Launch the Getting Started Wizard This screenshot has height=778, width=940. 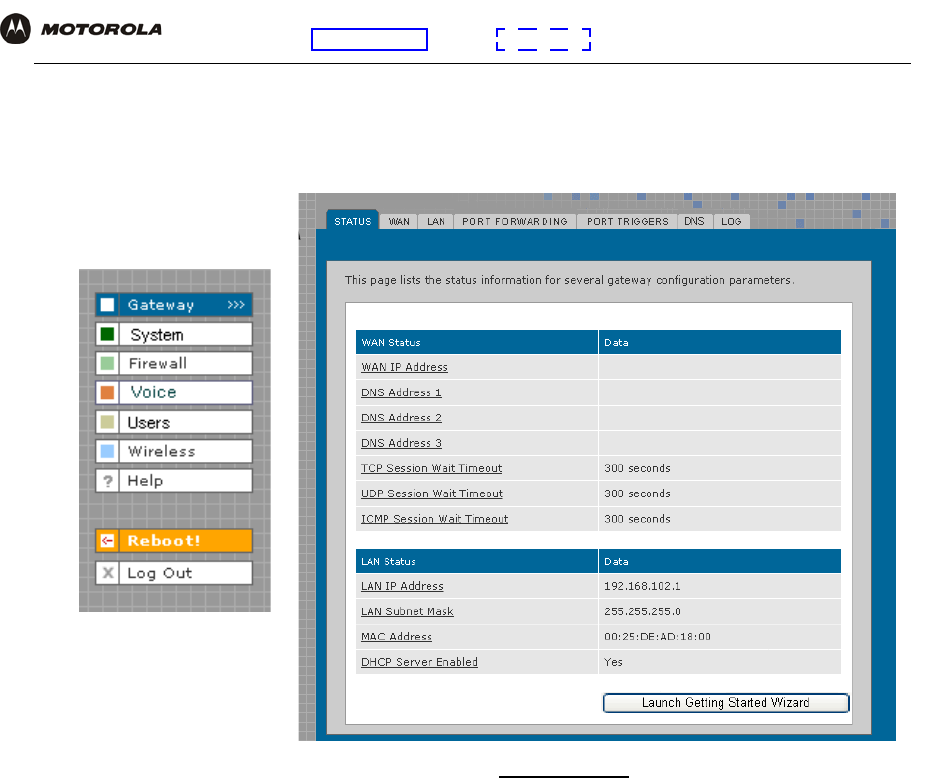[726, 702]
